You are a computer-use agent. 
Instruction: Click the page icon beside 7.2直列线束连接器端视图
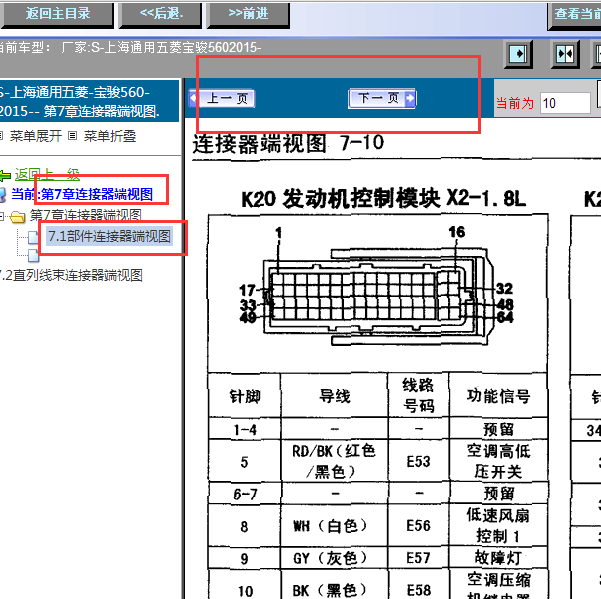(x=33, y=255)
